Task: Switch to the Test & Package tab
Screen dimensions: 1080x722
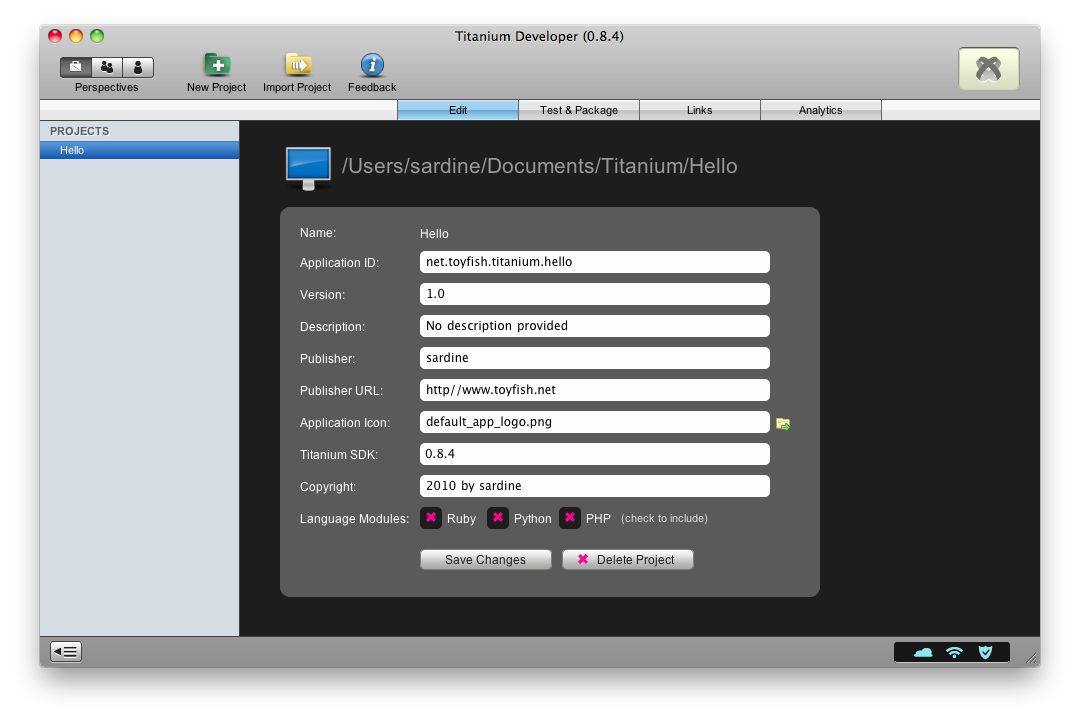Action: point(579,110)
